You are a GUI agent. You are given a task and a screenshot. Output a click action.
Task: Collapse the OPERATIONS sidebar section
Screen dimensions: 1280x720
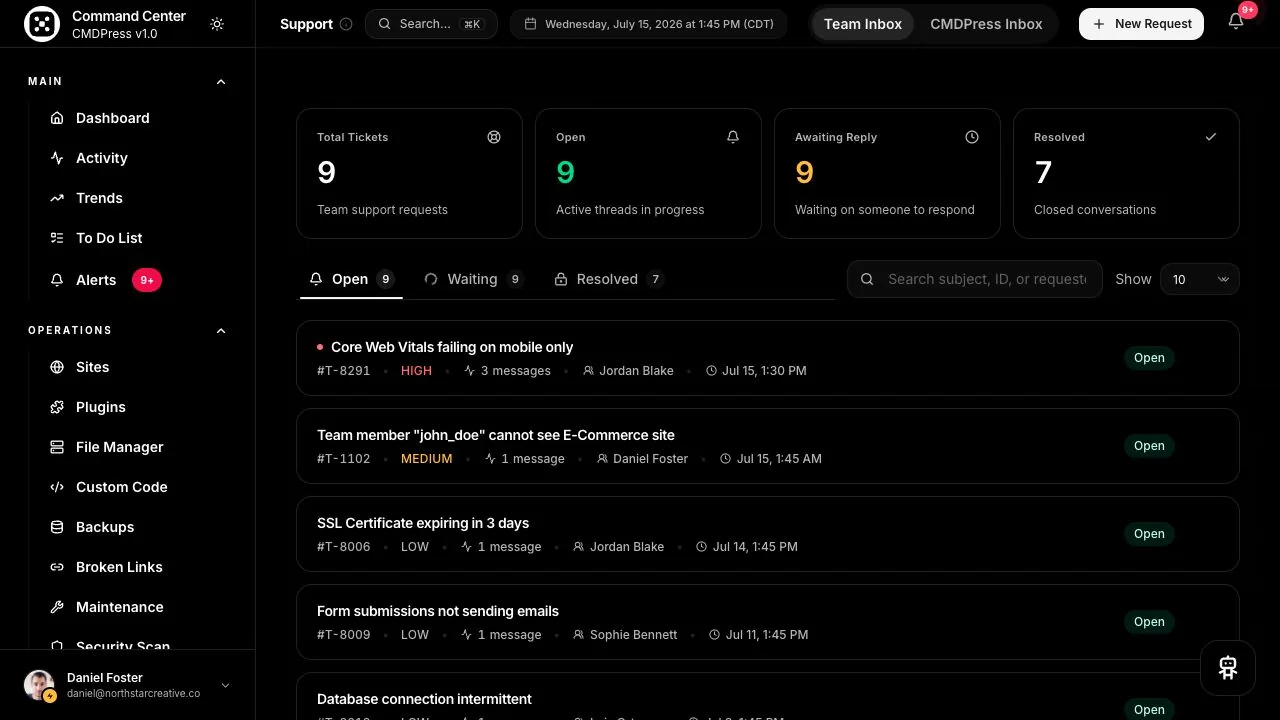221,330
